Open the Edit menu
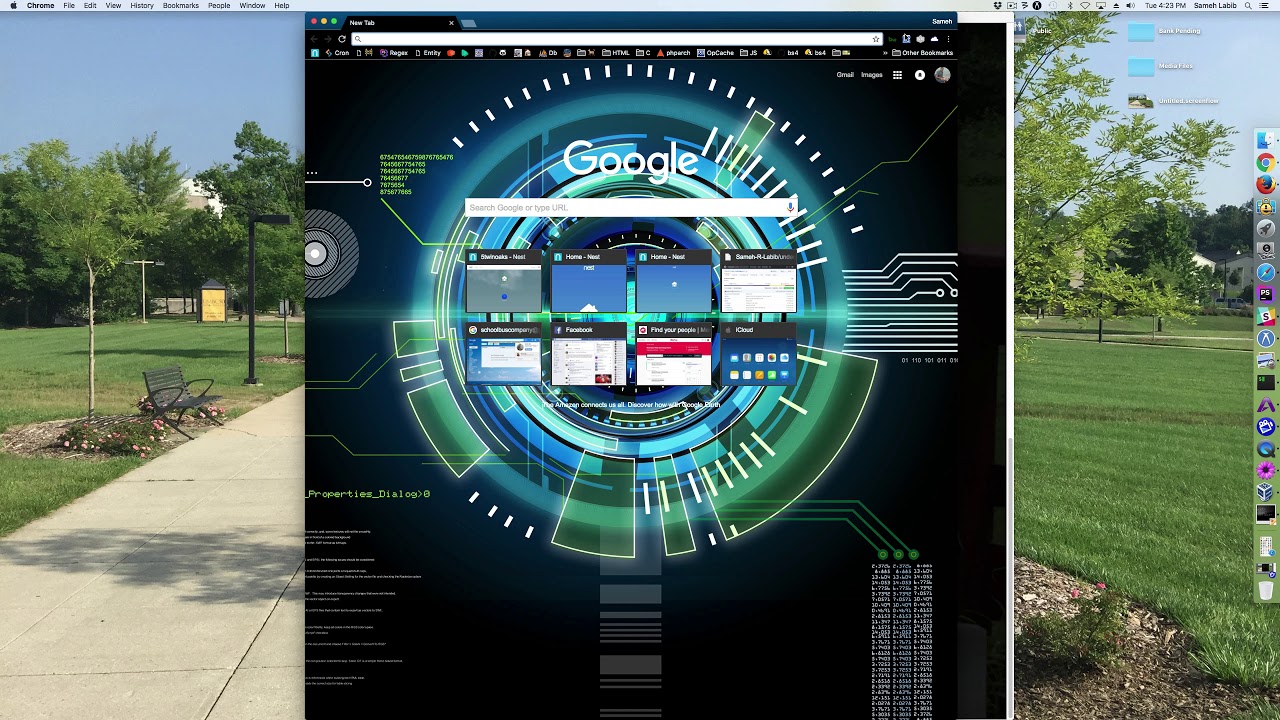Screen dimensions: 1280x720 [90, 6]
